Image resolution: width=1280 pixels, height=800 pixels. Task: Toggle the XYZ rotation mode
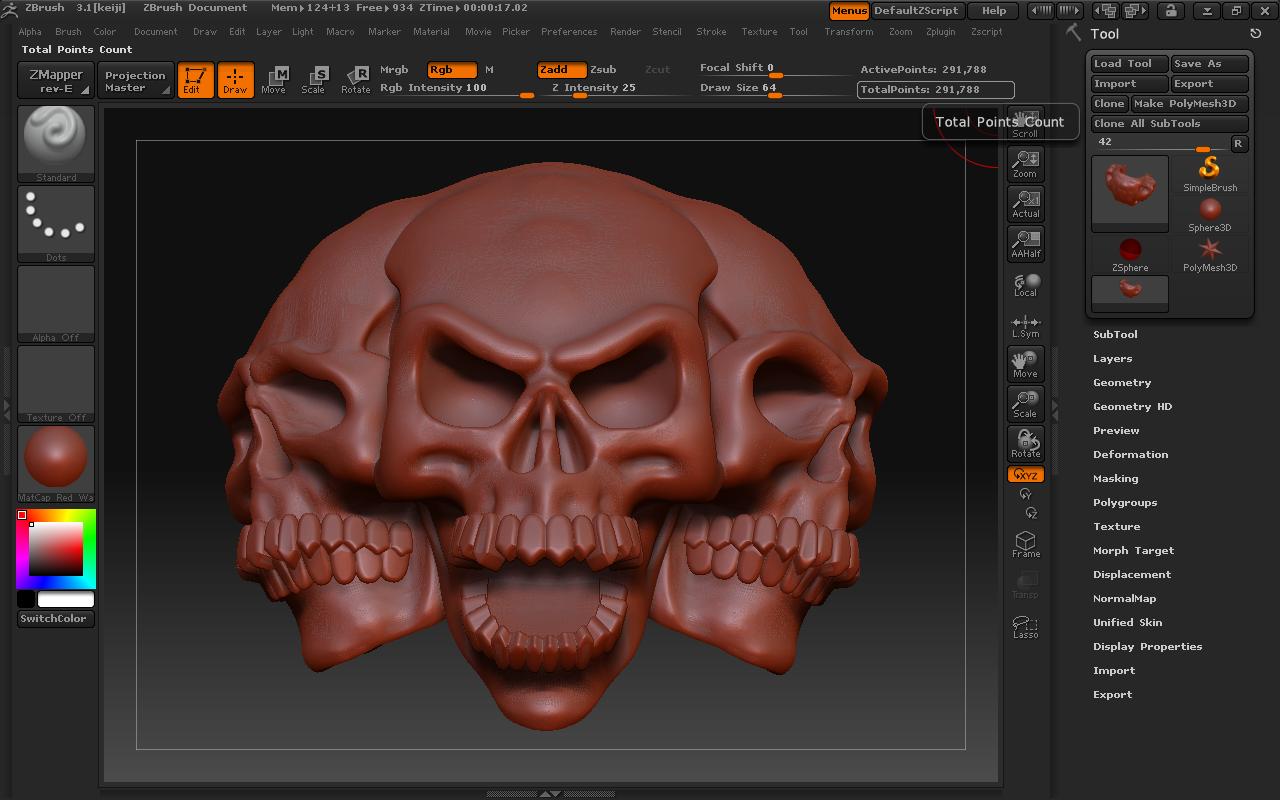(1025, 475)
